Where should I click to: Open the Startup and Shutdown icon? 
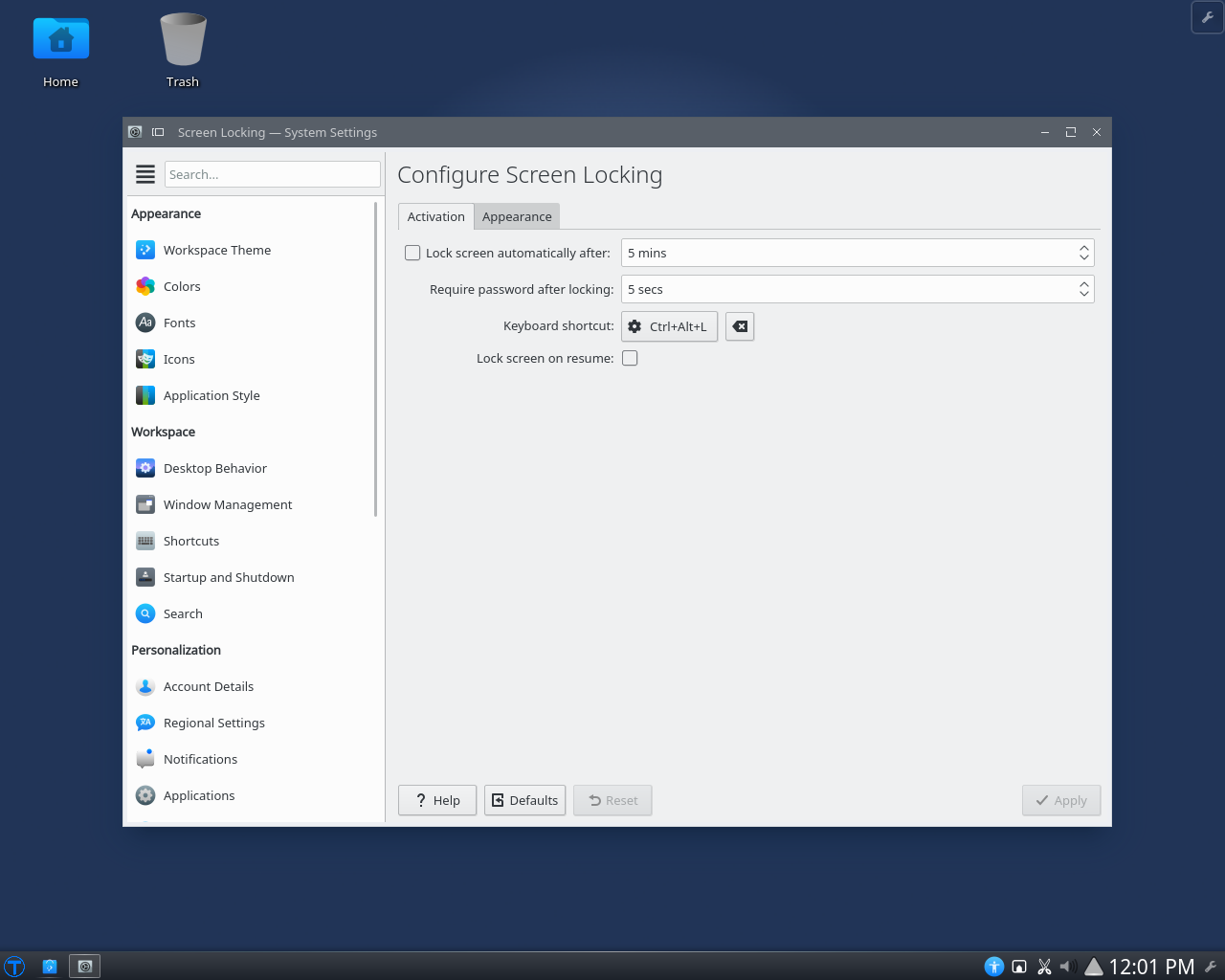[145, 577]
